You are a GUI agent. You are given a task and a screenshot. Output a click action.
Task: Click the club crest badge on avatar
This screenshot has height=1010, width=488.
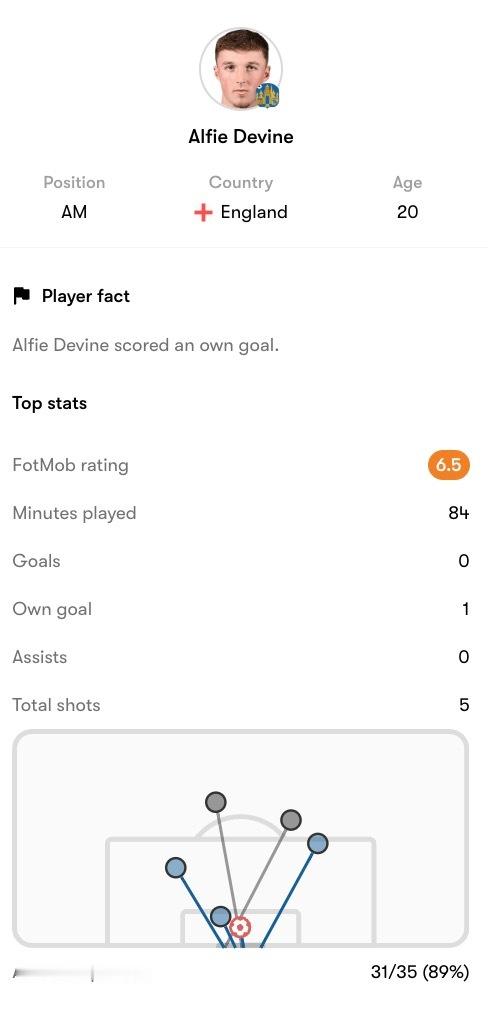pyautogui.click(x=268, y=96)
